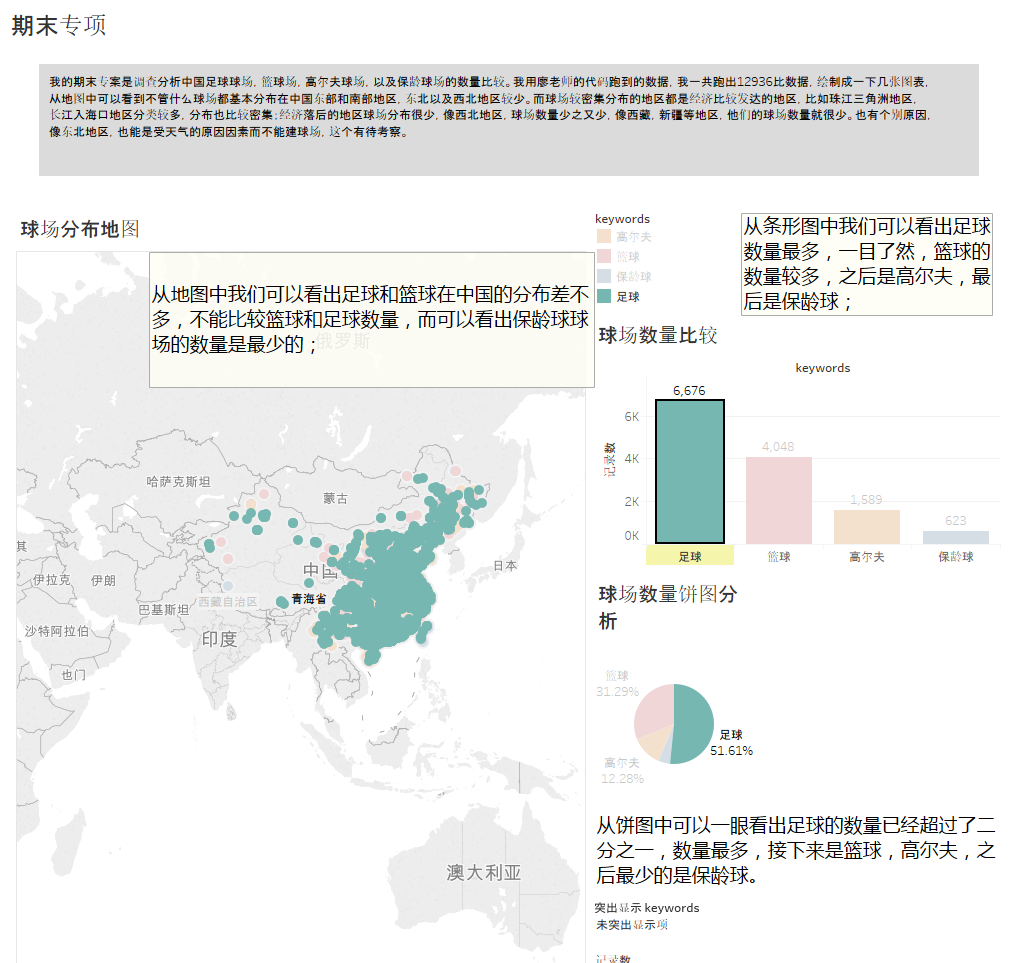
Task: Click the keywords legend title
Action: pyautogui.click(x=622, y=219)
